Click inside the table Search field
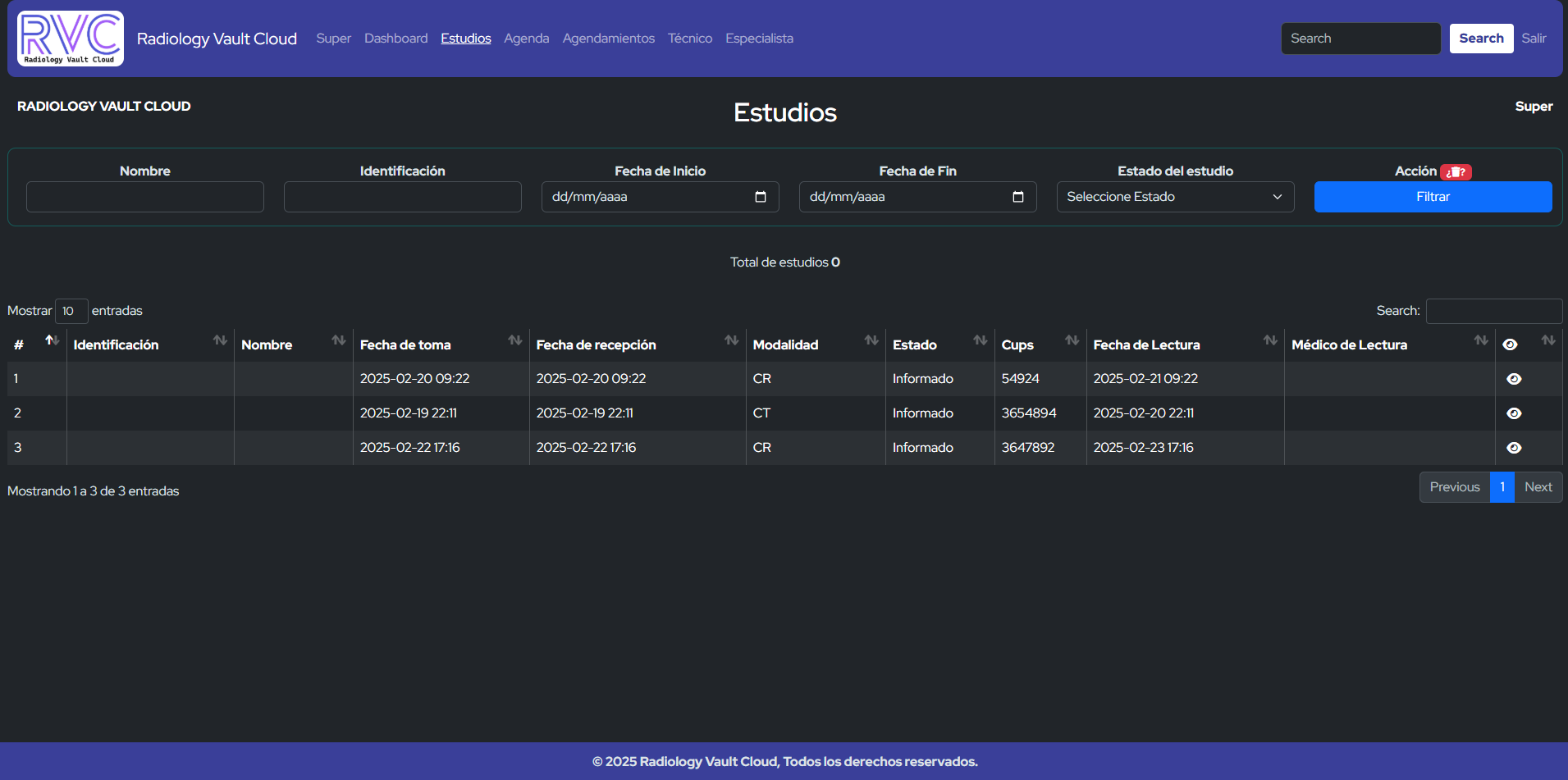This screenshot has height=780, width=1568. pos(1493,311)
